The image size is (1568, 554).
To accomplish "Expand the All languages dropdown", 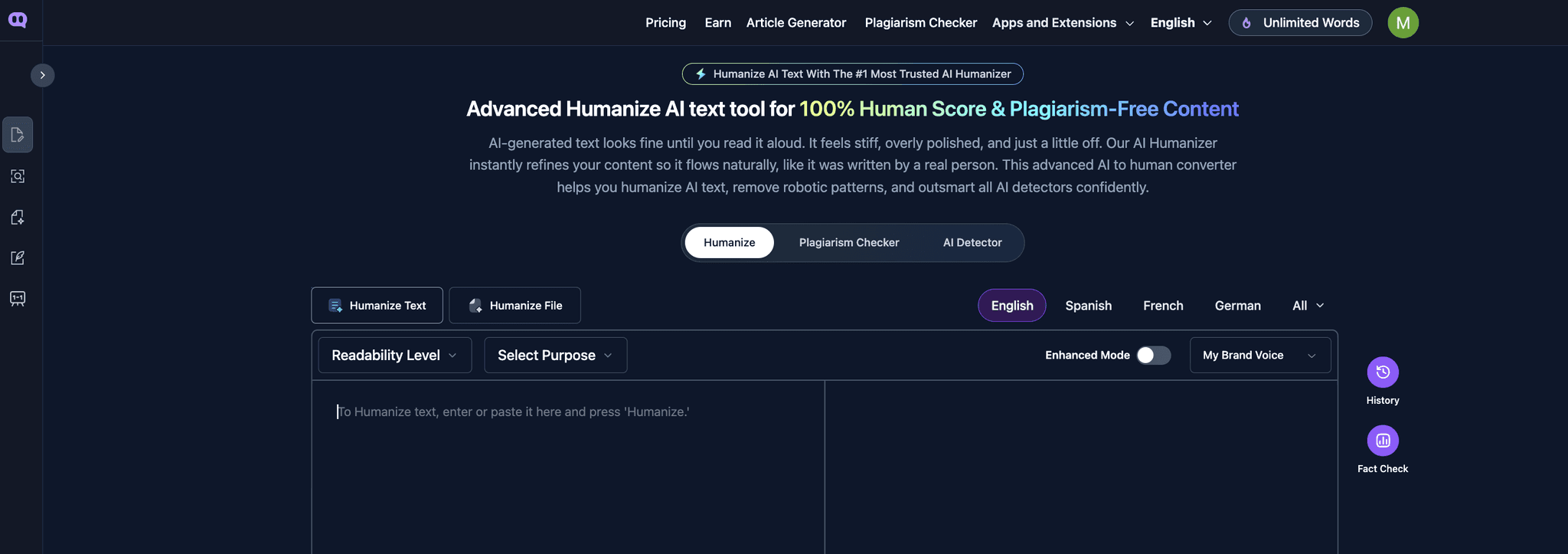I will tap(1308, 305).
